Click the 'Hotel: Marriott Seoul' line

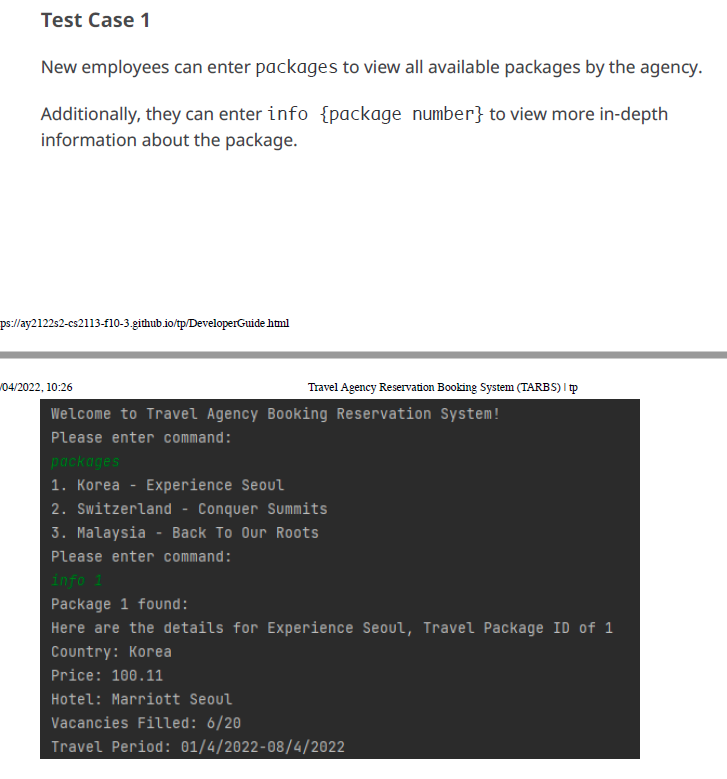coord(141,700)
